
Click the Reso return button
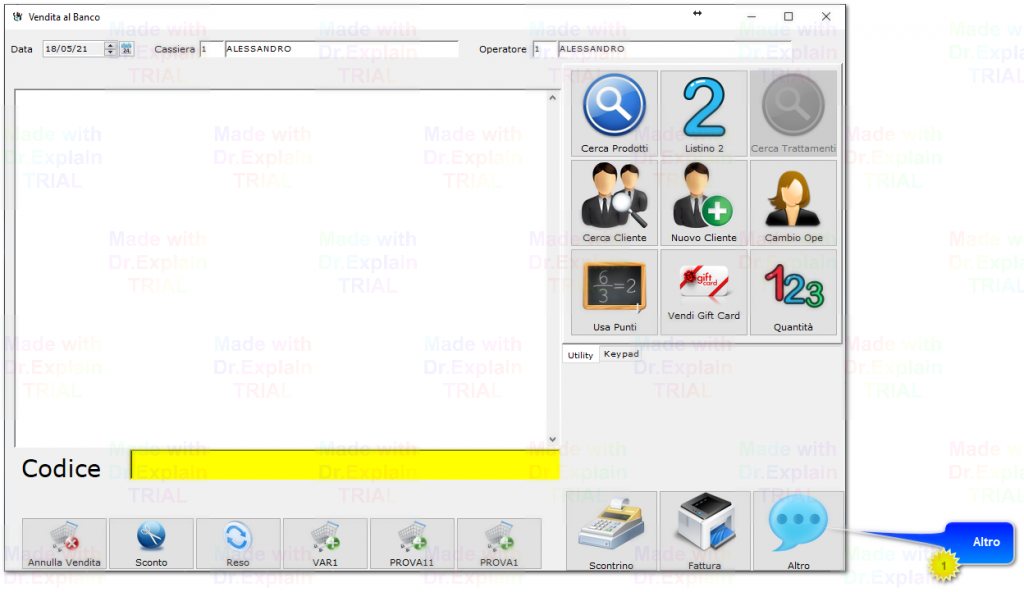[x=238, y=543]
